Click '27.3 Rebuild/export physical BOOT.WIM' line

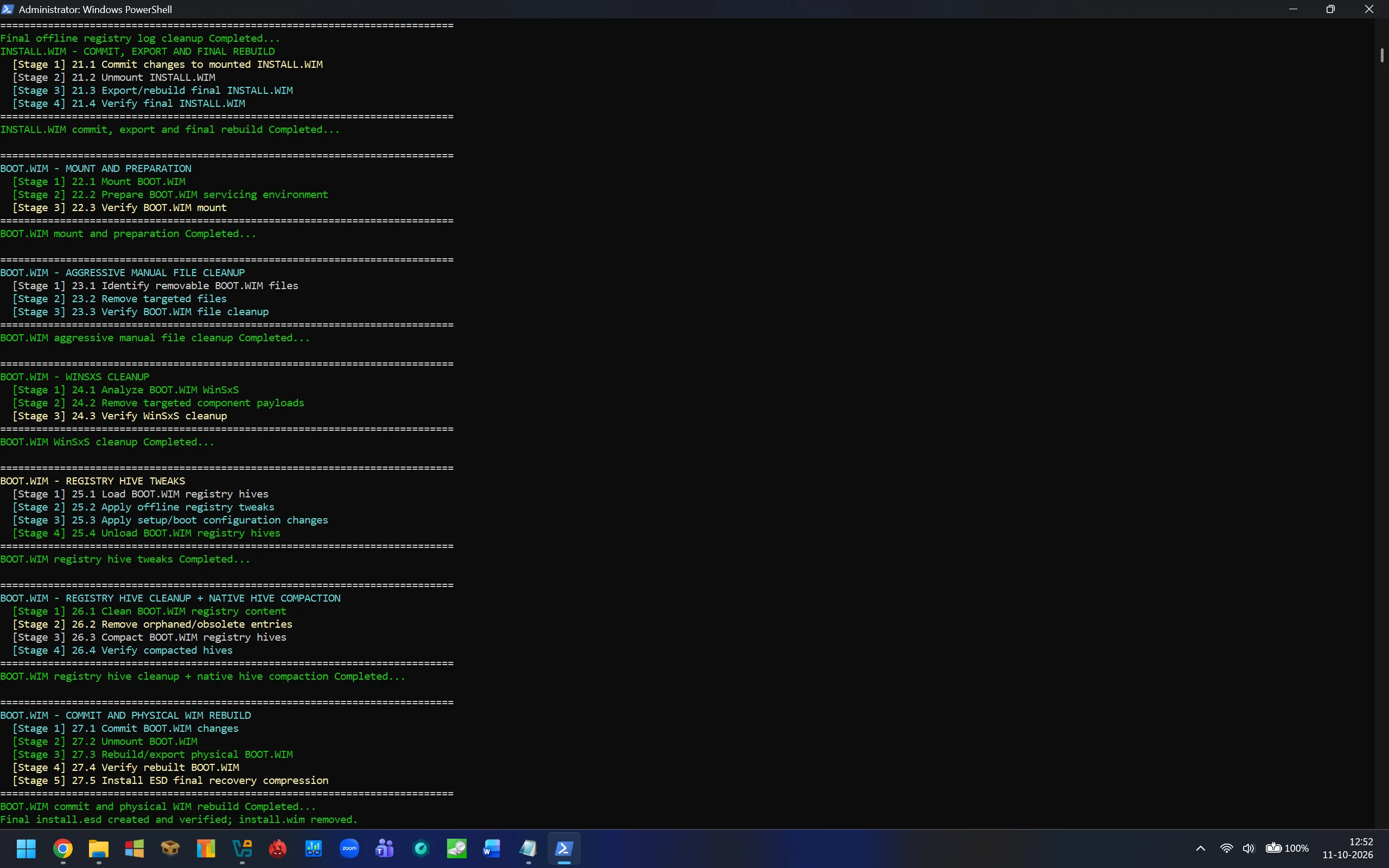point(182,754)
